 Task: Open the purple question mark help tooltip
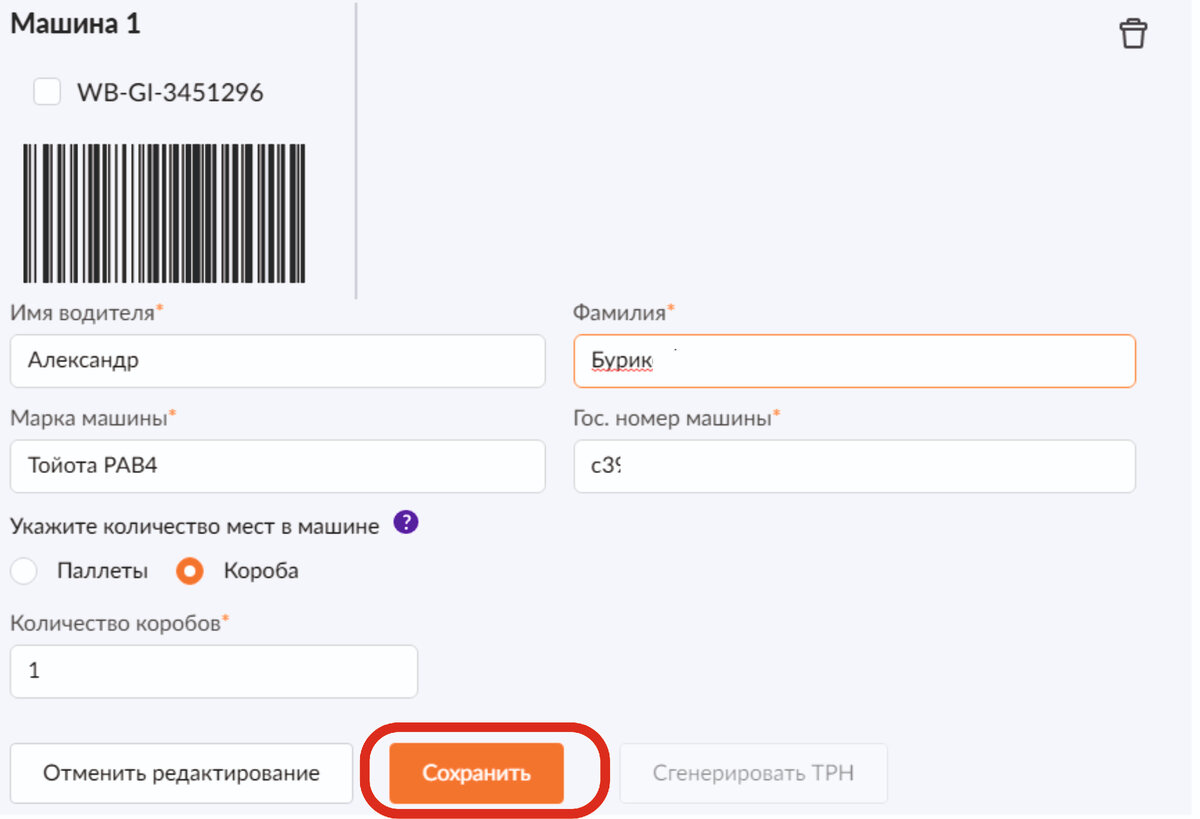(405, 523)
